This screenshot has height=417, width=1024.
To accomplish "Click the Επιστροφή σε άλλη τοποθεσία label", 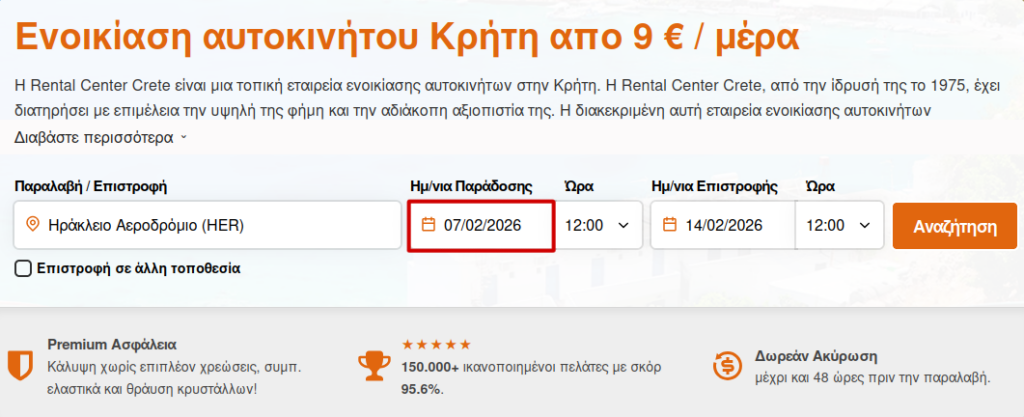I will pyautogui.click(x=138, y=268).
